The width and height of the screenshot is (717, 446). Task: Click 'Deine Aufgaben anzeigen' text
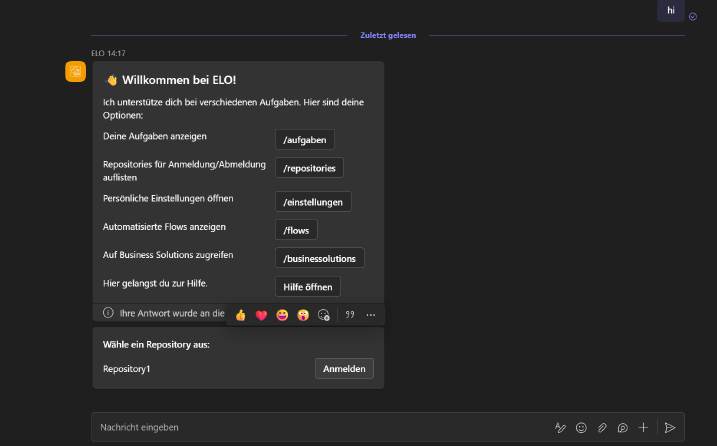tap(155, 136)
